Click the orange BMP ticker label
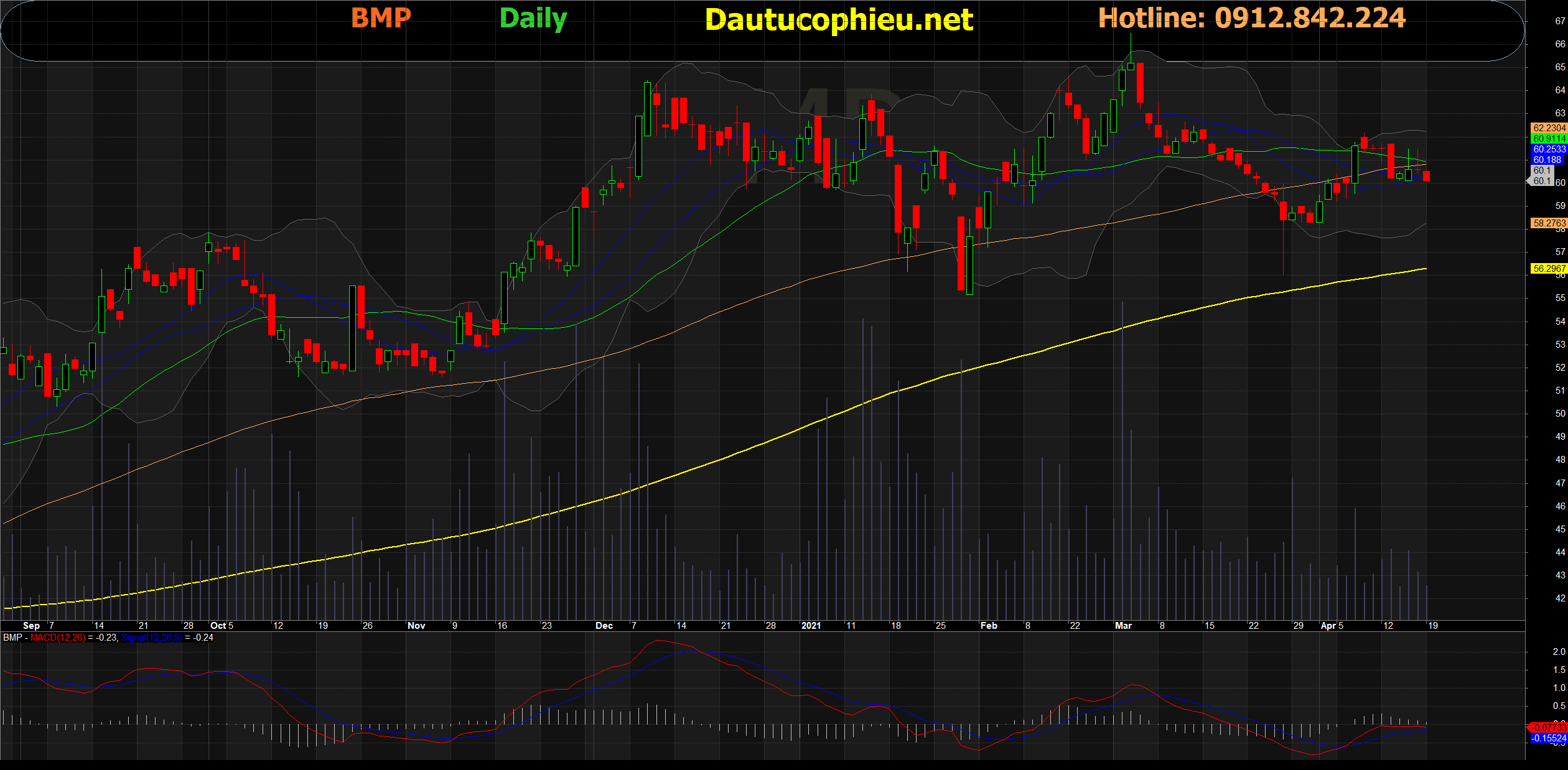1568x770 pixels. (381, 17)
